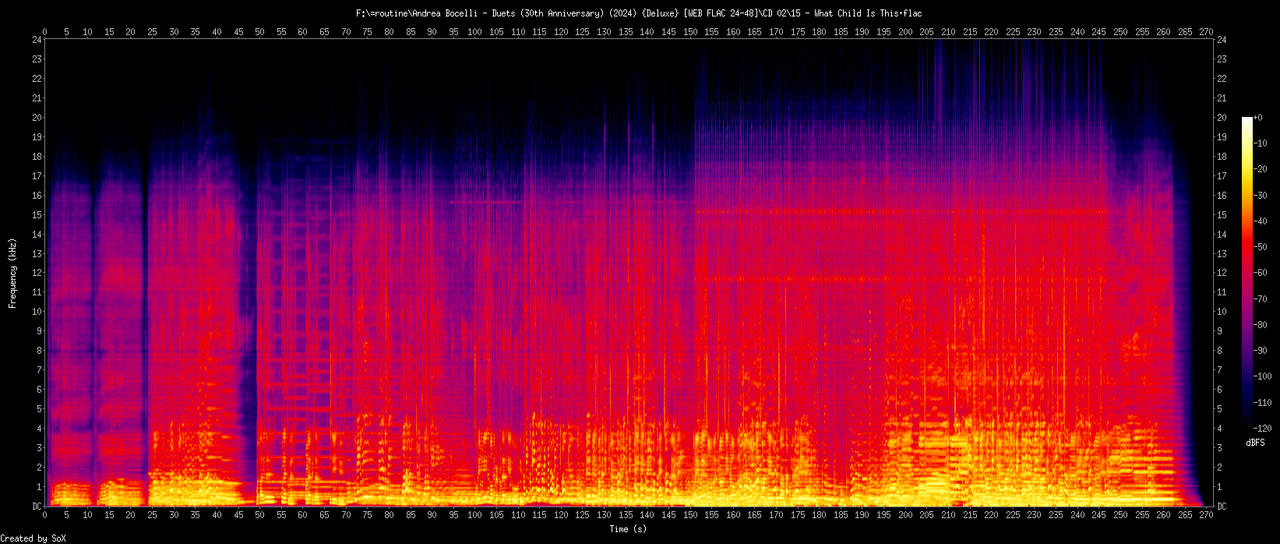Click the "8" tick on the left frequency axis

39,351
